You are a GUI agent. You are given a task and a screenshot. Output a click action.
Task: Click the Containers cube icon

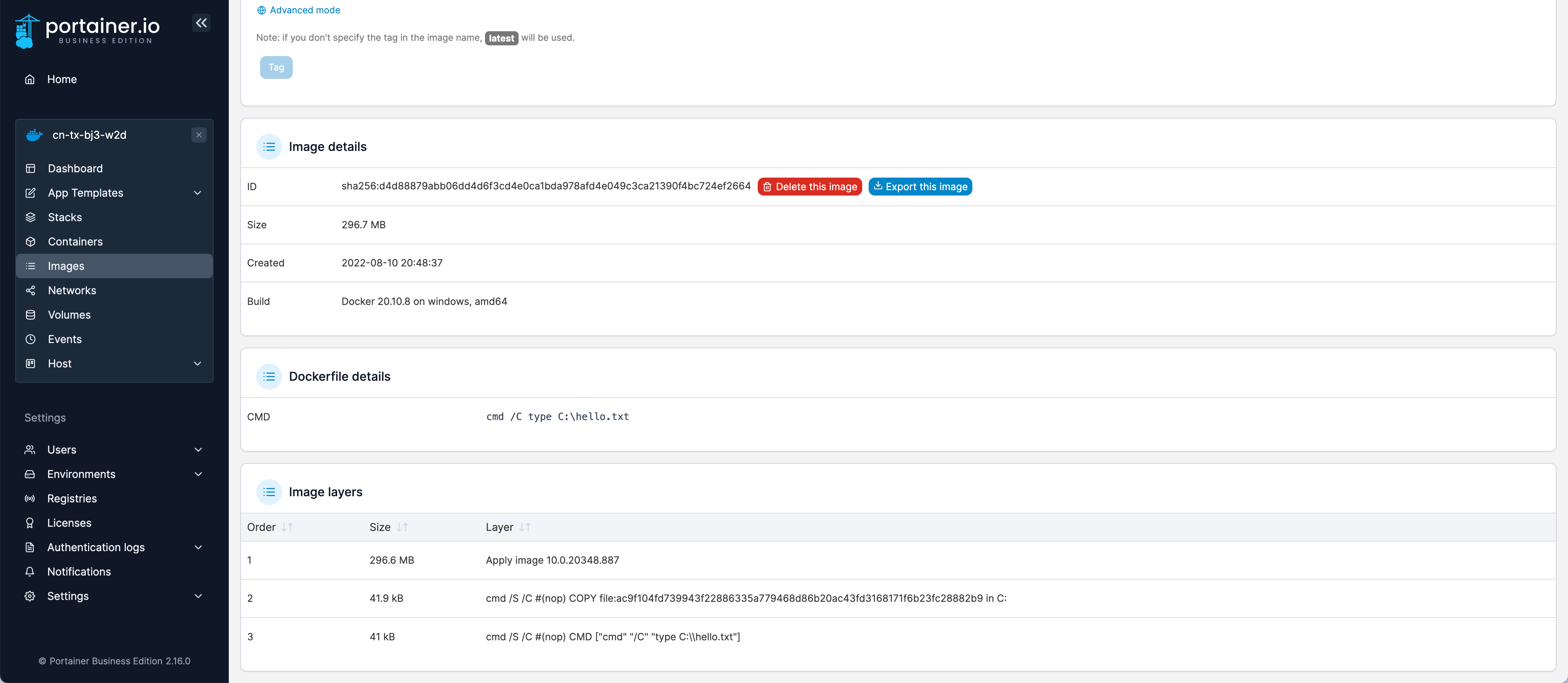coord(31,242)
